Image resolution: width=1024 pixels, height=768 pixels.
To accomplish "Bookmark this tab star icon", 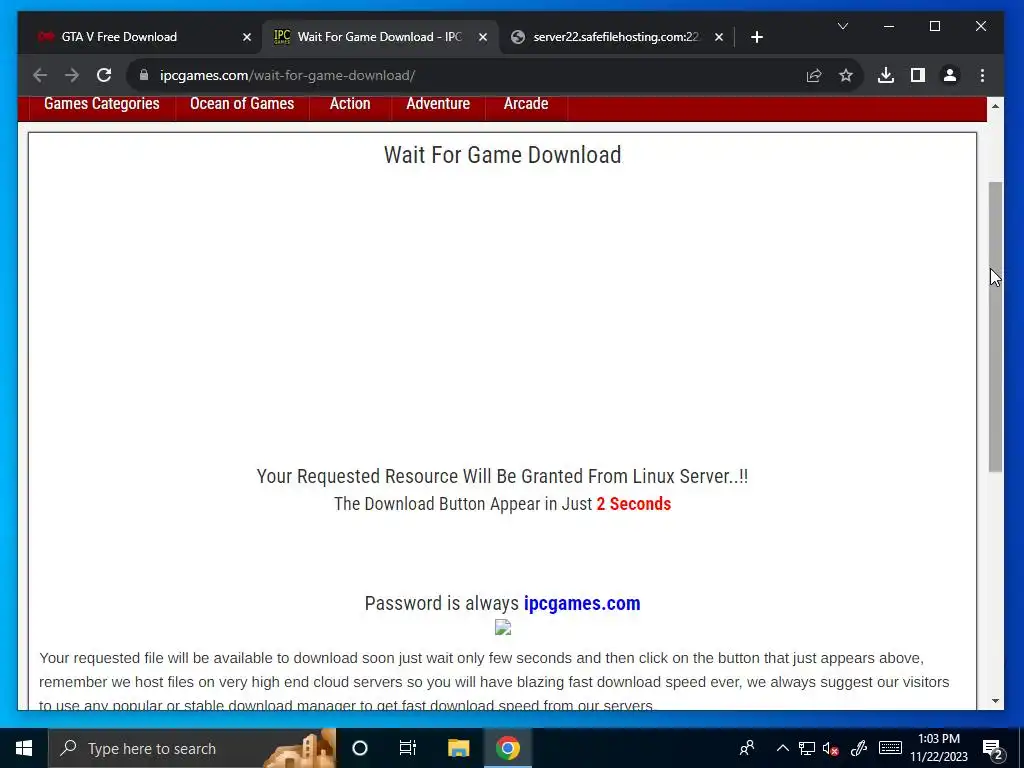I will pos(846,75).
